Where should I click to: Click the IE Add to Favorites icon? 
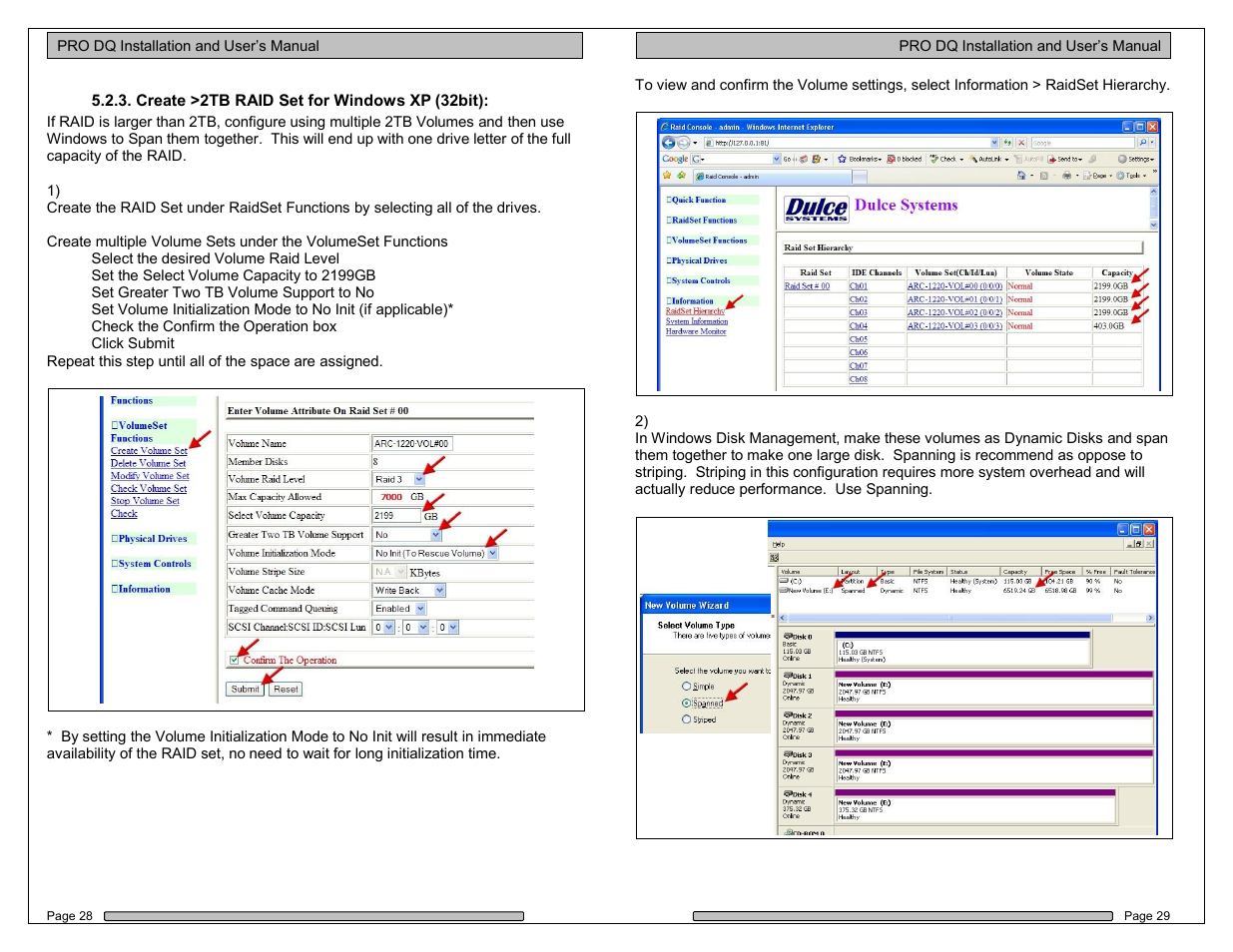coord(681,176)
